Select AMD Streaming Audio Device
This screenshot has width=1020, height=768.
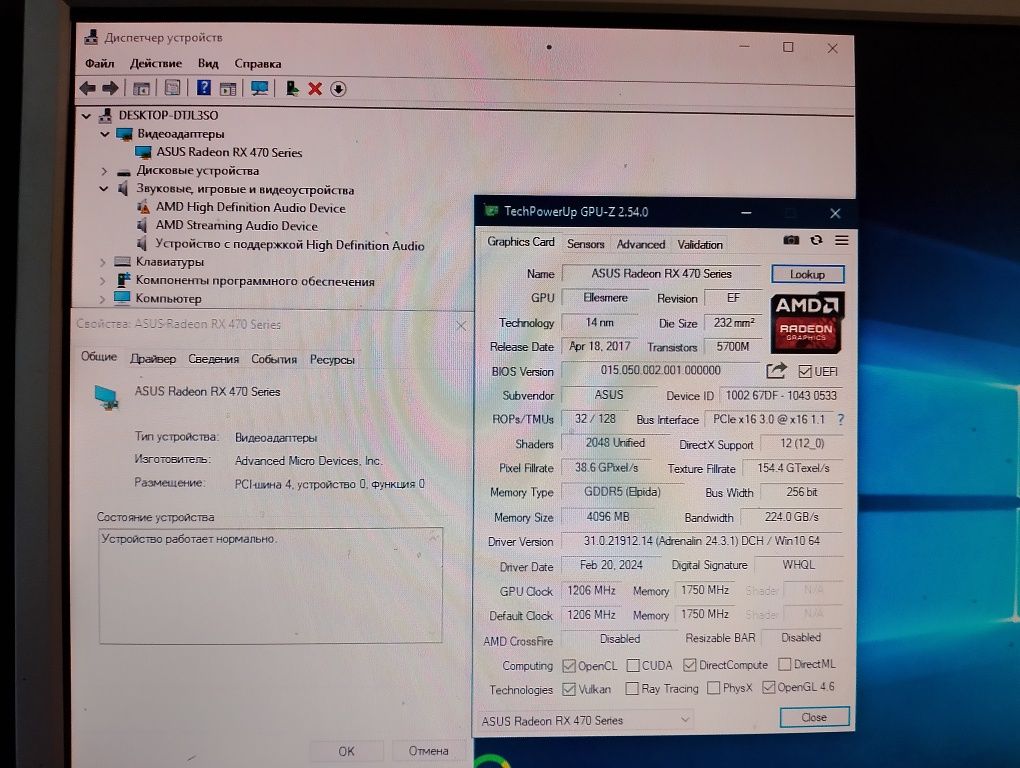pyautogui.click(x=236, y=226)
